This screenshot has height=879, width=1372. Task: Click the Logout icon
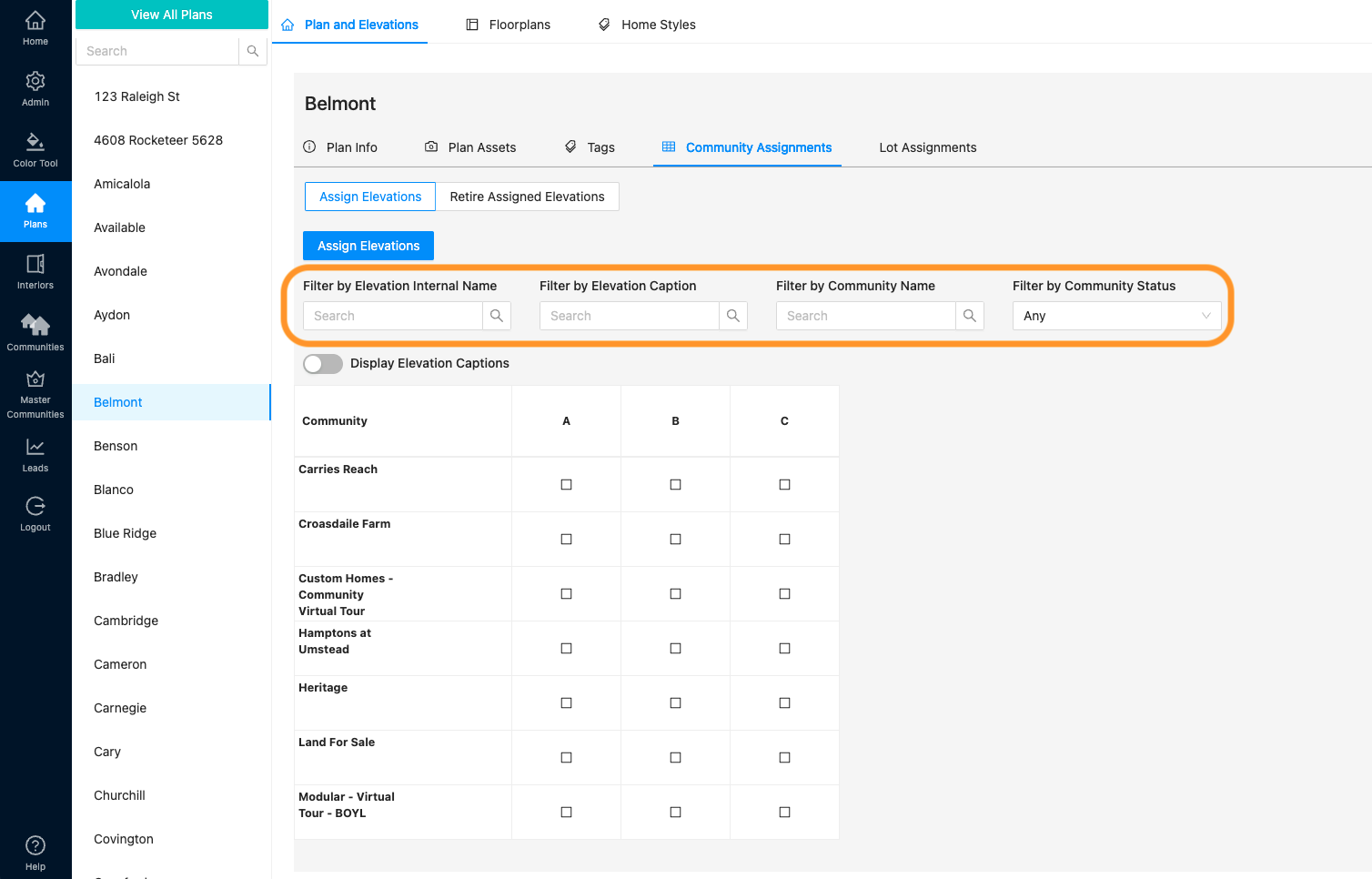[35, 514]
